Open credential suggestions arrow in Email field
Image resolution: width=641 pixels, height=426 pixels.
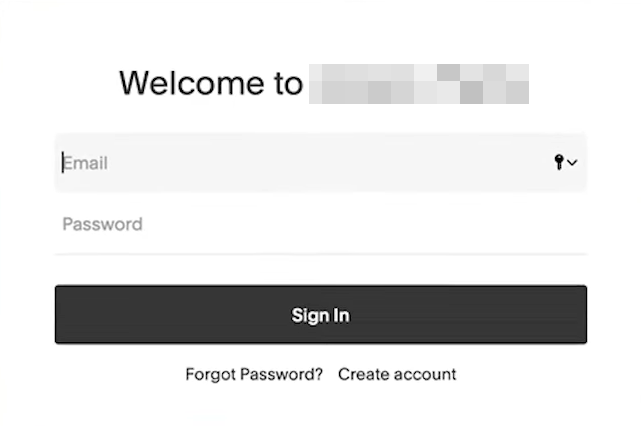click(572, 163)
